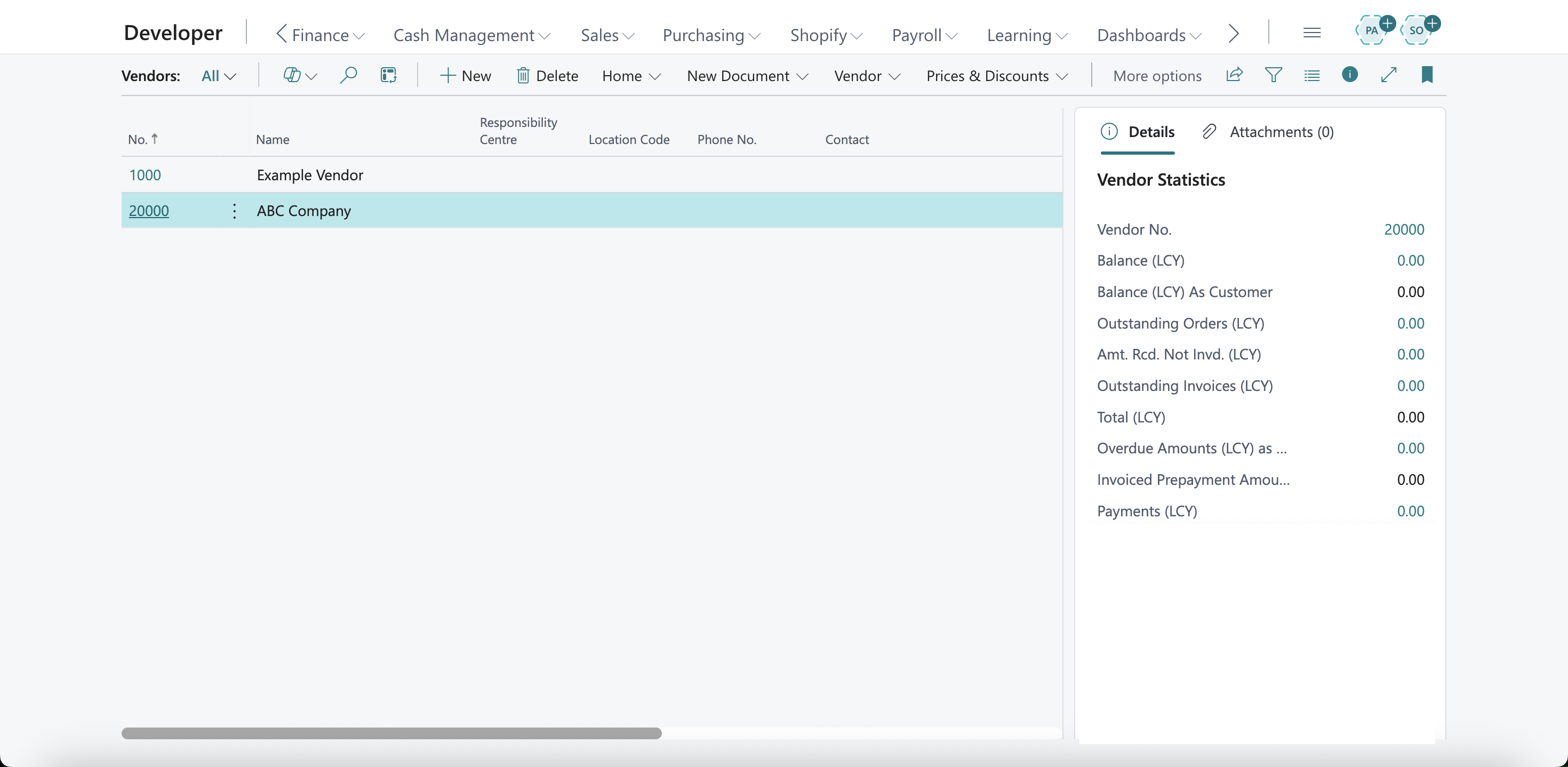Toggle the filter pane funnel icon
The width and height of the screenshot is (1568, 767).
1273,76
